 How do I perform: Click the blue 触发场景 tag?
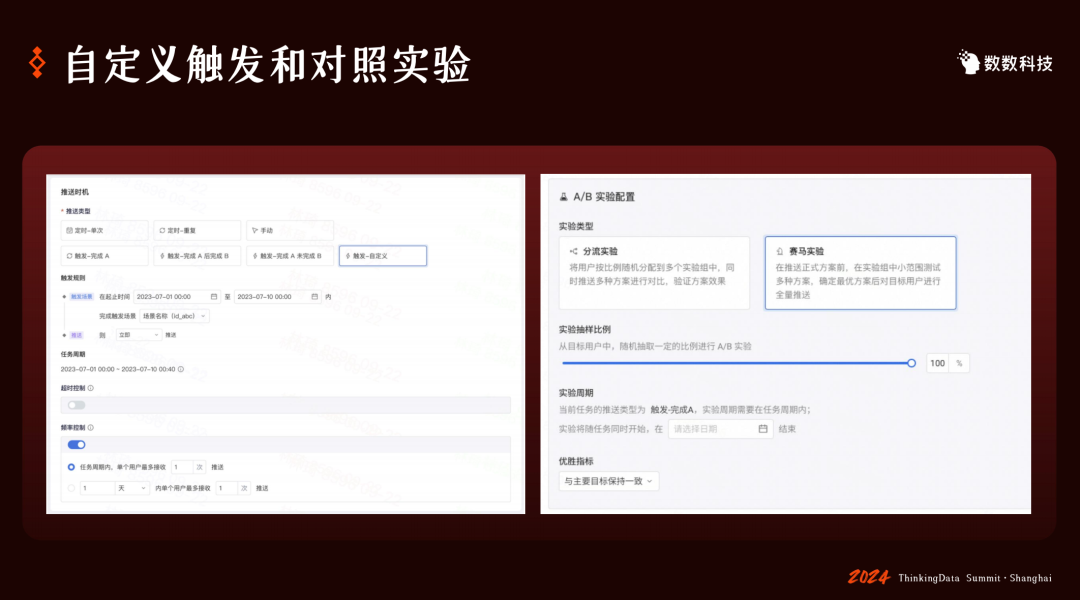click(81, 297)
